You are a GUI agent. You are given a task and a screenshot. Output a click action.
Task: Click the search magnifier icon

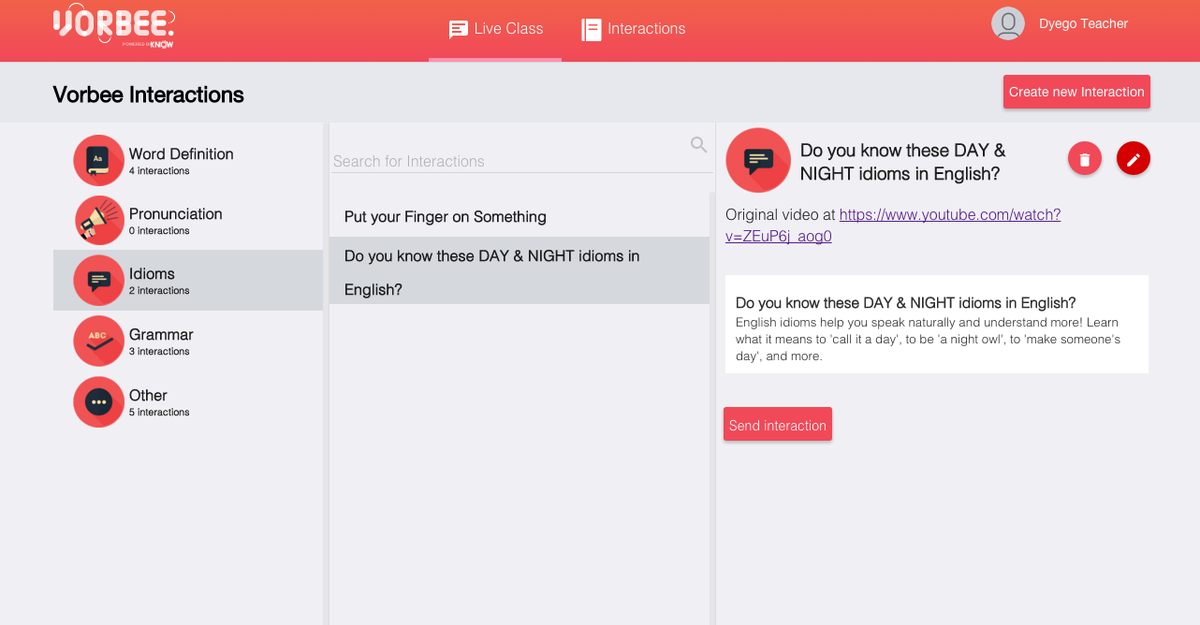pyautogui.click(x=699, y=145)
